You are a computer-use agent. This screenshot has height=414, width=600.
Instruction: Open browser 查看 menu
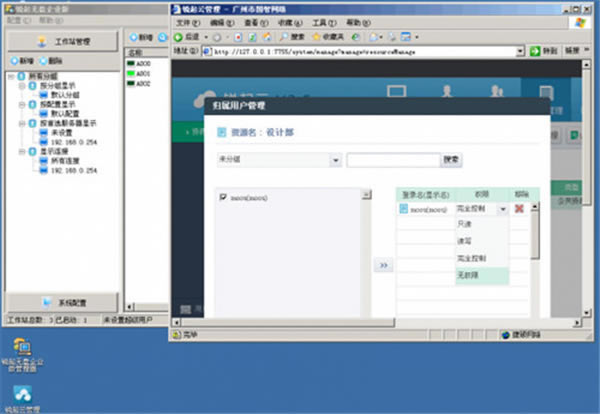point(256,23)
